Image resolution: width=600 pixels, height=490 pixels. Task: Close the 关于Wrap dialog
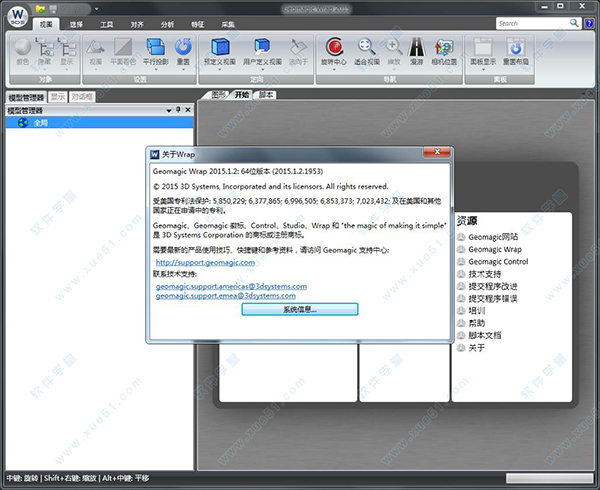(x=437, y=152)
